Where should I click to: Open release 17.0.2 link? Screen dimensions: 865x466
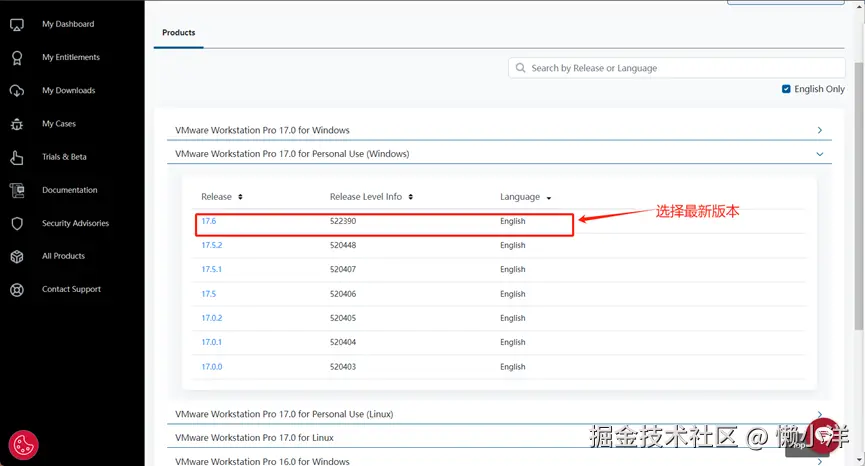pyautogui.click(x=212, y=318)
